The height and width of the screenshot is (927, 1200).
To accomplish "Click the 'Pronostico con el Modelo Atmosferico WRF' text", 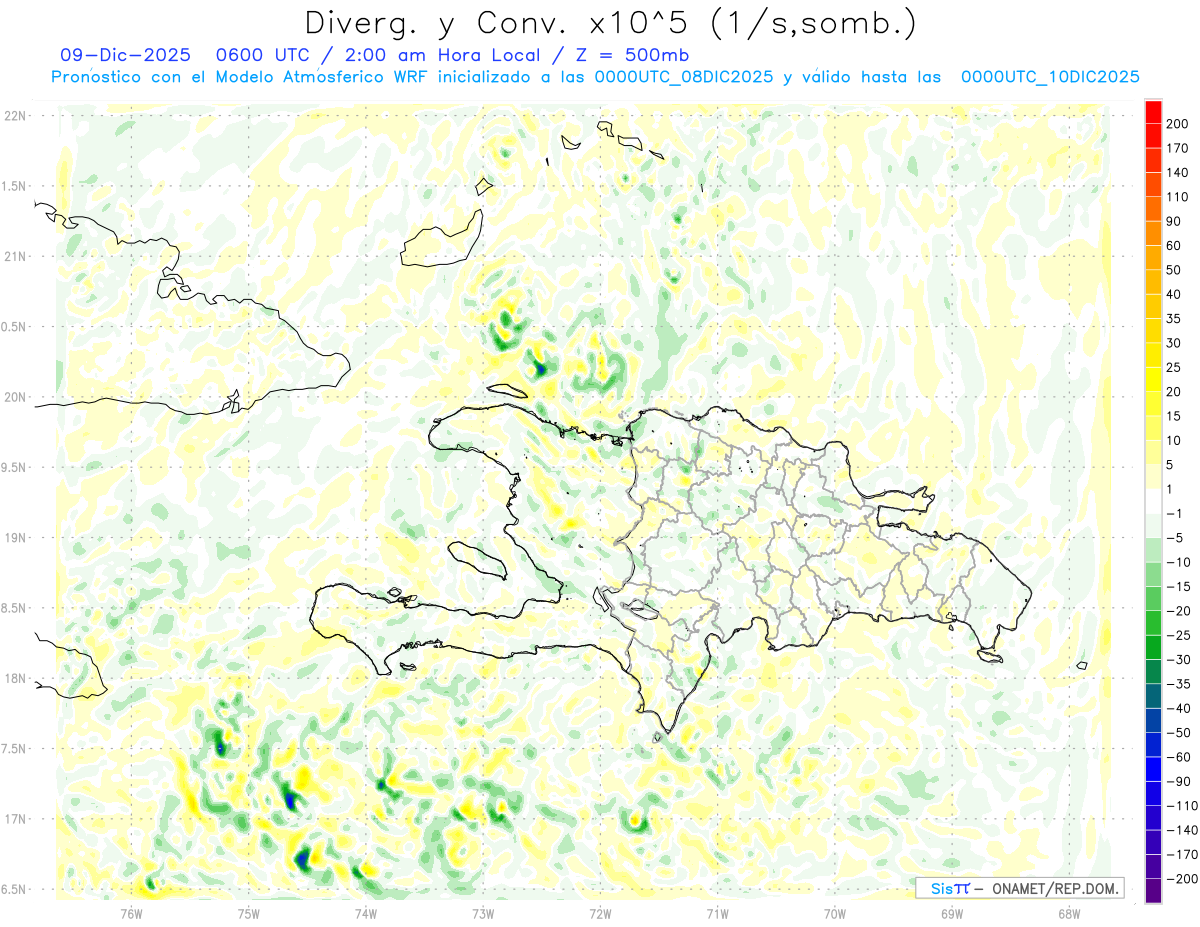I will 241,77.
